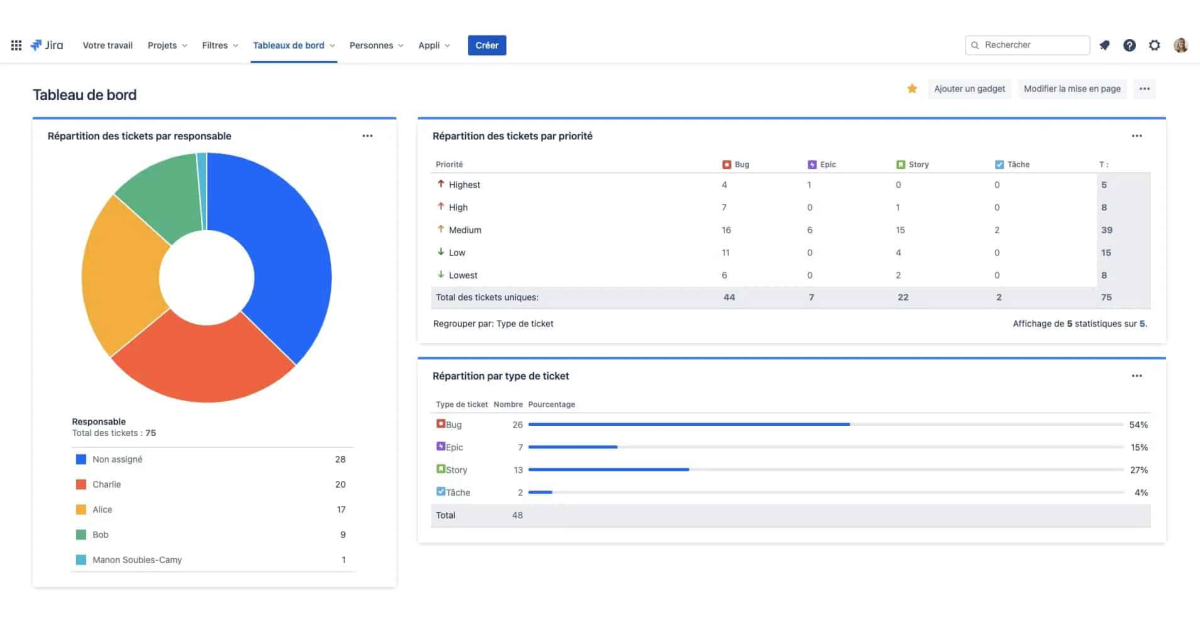Image resolution: width=1200 pixels, height=629 pixels.
Task: Expand the Filtres dropdown menu
Action: pyautogui.click(x=220, y=45)
